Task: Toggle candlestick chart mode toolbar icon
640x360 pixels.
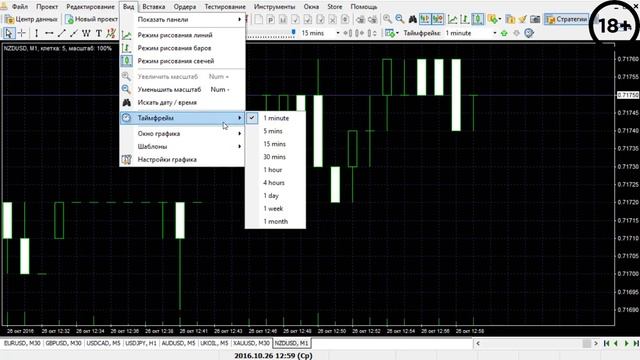Action: (478, 19)
